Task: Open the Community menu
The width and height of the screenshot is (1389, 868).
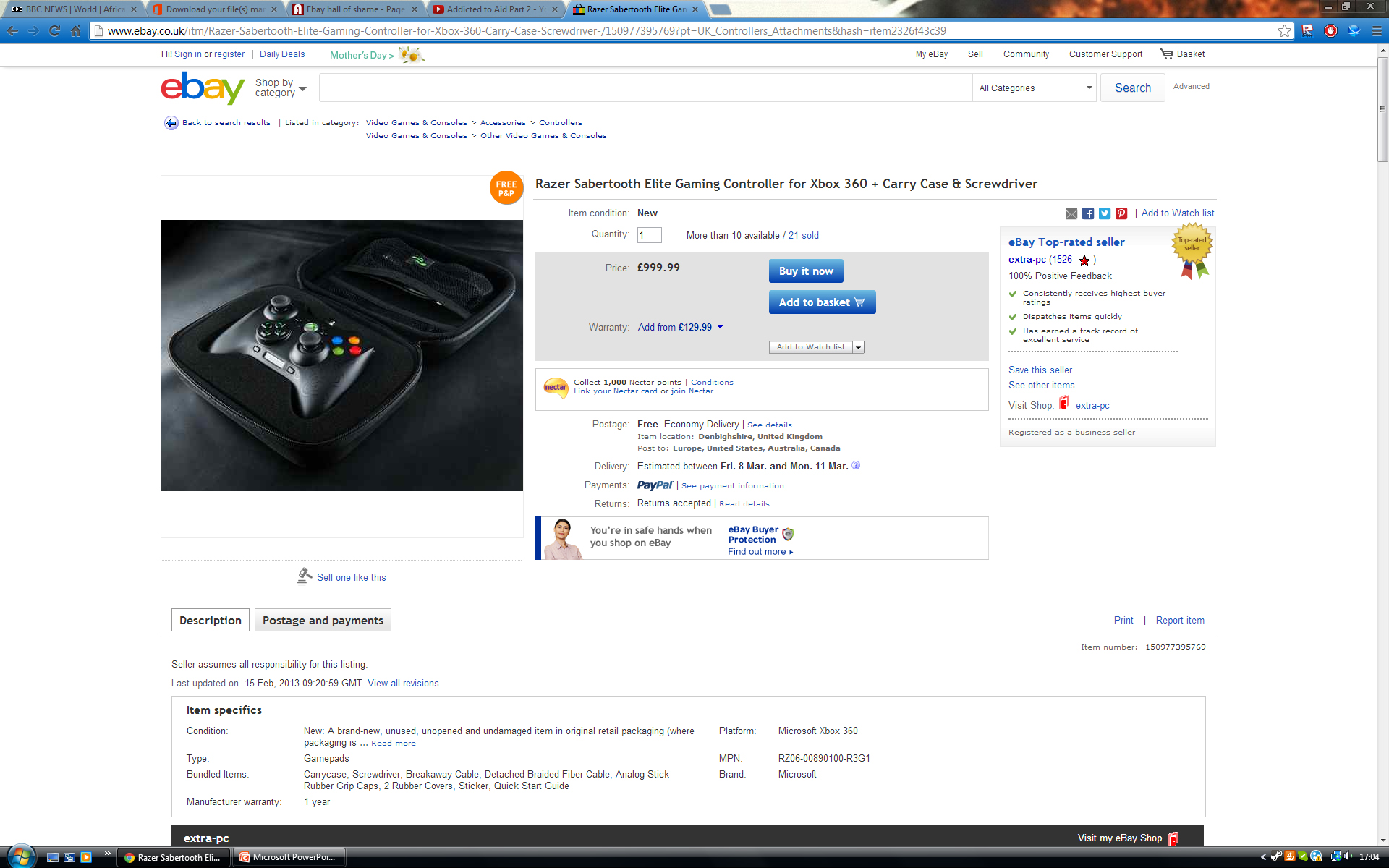Action: 1026,54
